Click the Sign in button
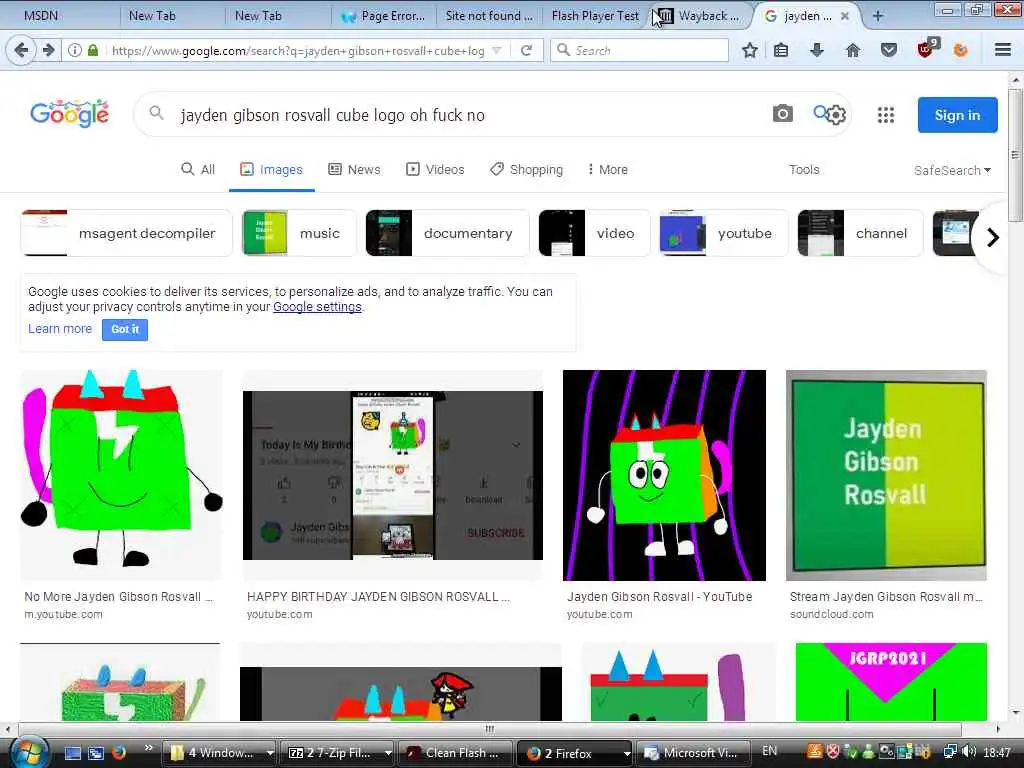This screenshot has width=1024, height=768. tap(957, 115)
